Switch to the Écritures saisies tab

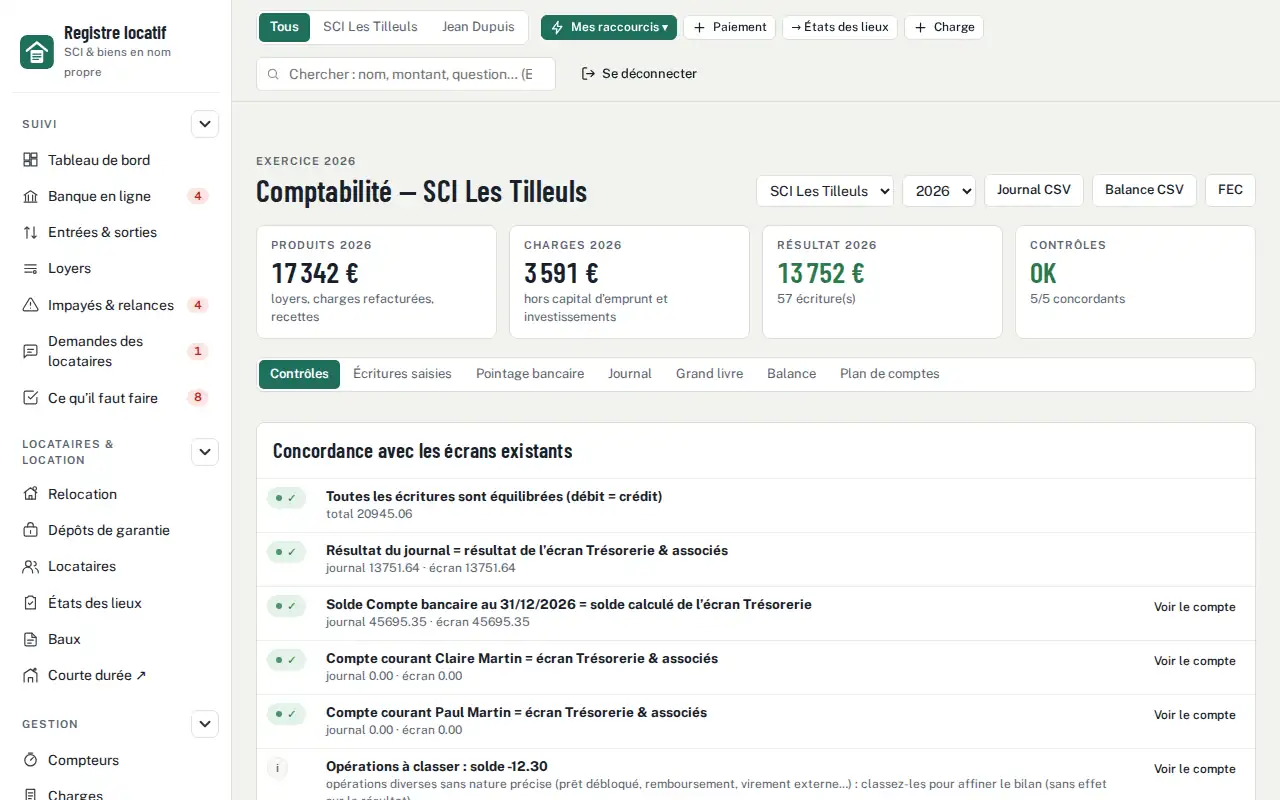point(402,374)
